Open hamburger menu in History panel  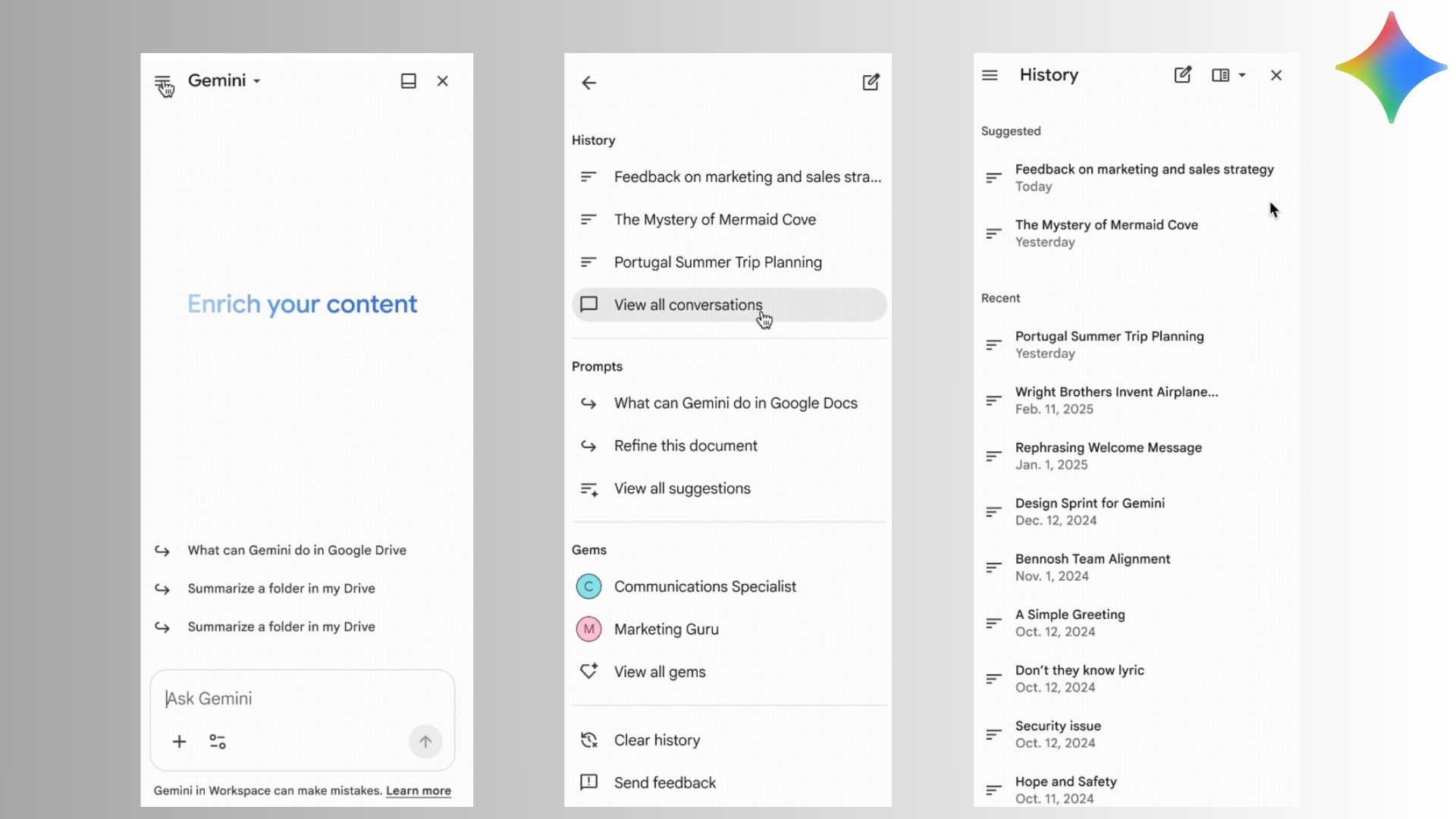click(990, 75)
